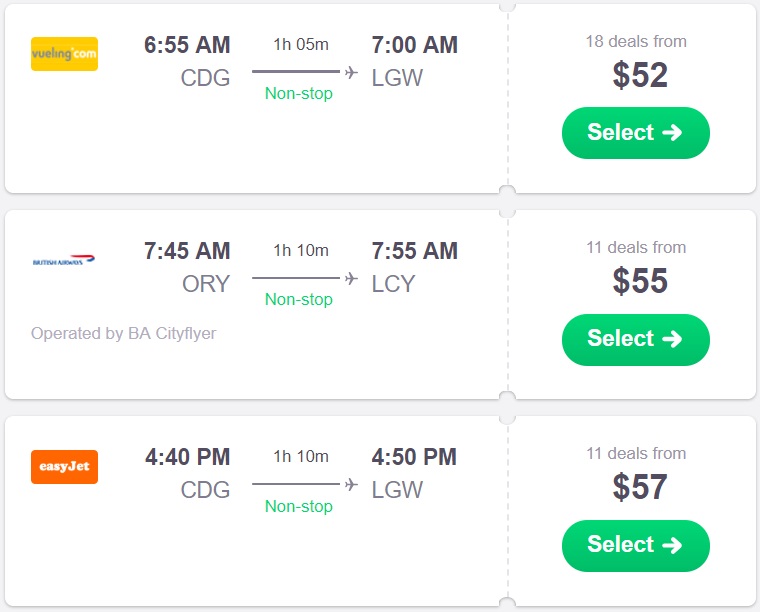The image size is (760, 612).
Task: Click the easyJet airline logo
Action: 64,467
